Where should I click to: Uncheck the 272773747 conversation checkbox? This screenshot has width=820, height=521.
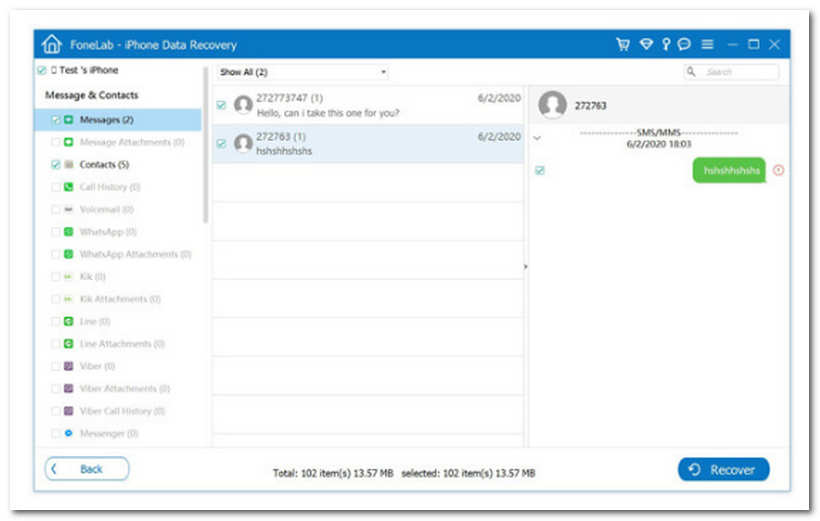coord(221,105)
